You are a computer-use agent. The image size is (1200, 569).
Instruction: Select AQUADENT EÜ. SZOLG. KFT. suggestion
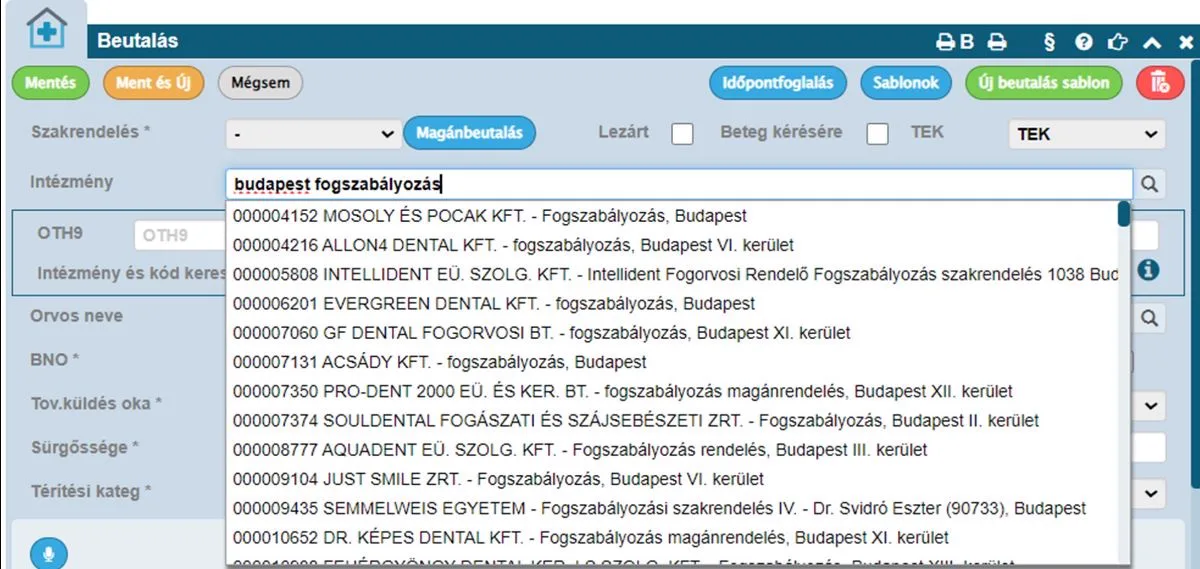671,450
